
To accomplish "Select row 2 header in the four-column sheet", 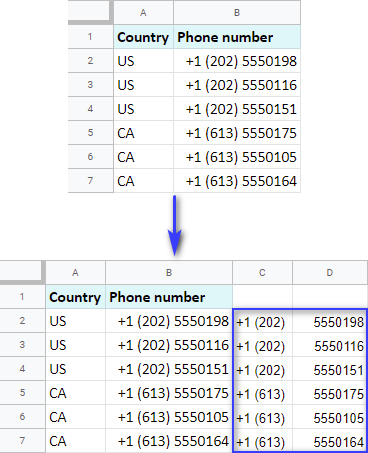I will (x=22, y=321).
